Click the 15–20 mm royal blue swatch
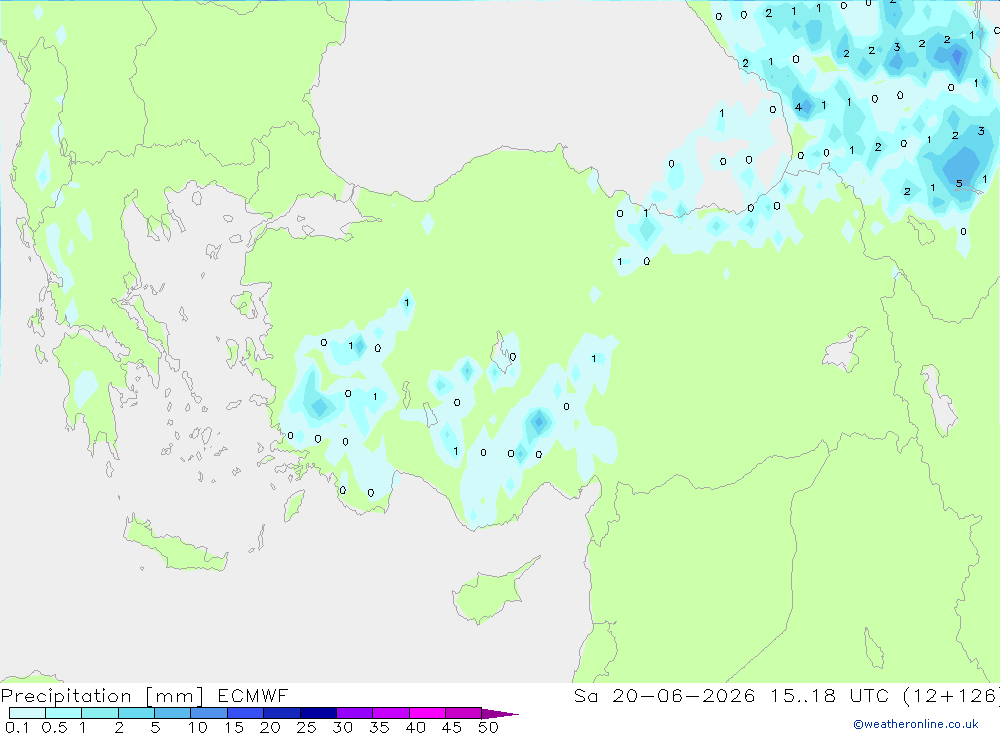This screenshot has height=733, width=1000. (245, 713)
